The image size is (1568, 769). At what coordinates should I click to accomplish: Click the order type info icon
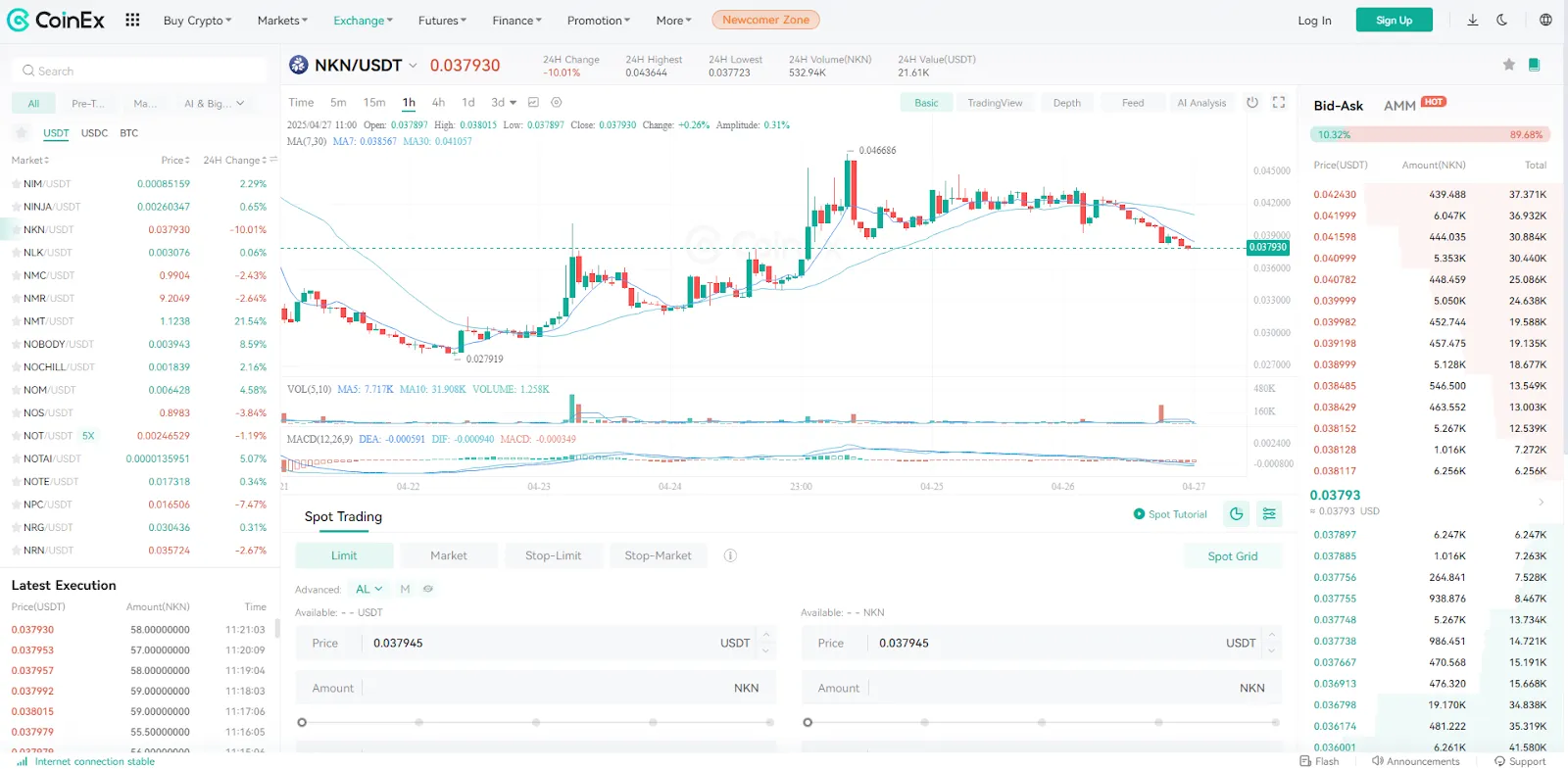coord(730,555)
